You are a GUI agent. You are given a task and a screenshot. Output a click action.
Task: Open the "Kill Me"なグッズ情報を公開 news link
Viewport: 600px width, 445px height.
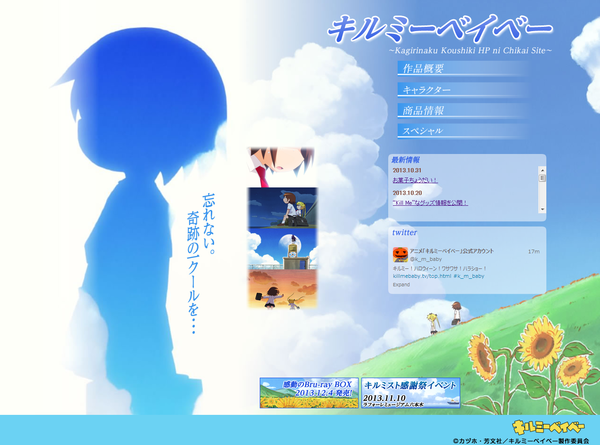click(430, 203)
